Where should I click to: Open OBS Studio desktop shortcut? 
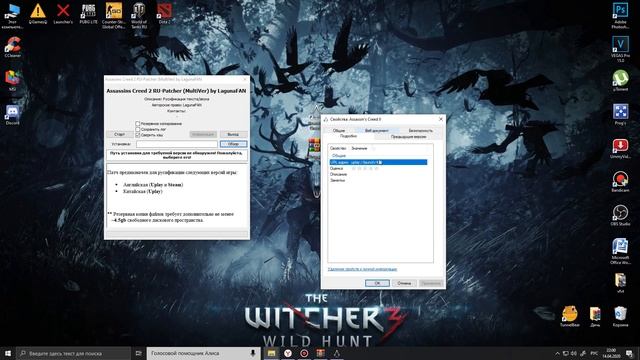(620, 215)
